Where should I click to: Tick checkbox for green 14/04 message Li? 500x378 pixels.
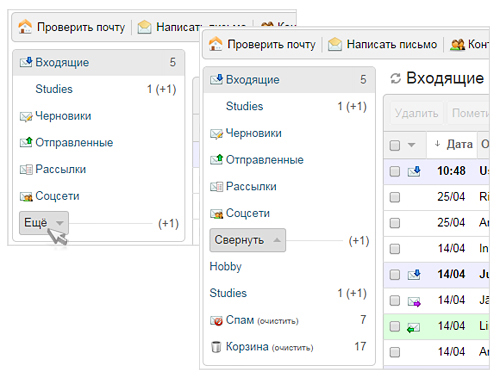(x=395, y=326)
